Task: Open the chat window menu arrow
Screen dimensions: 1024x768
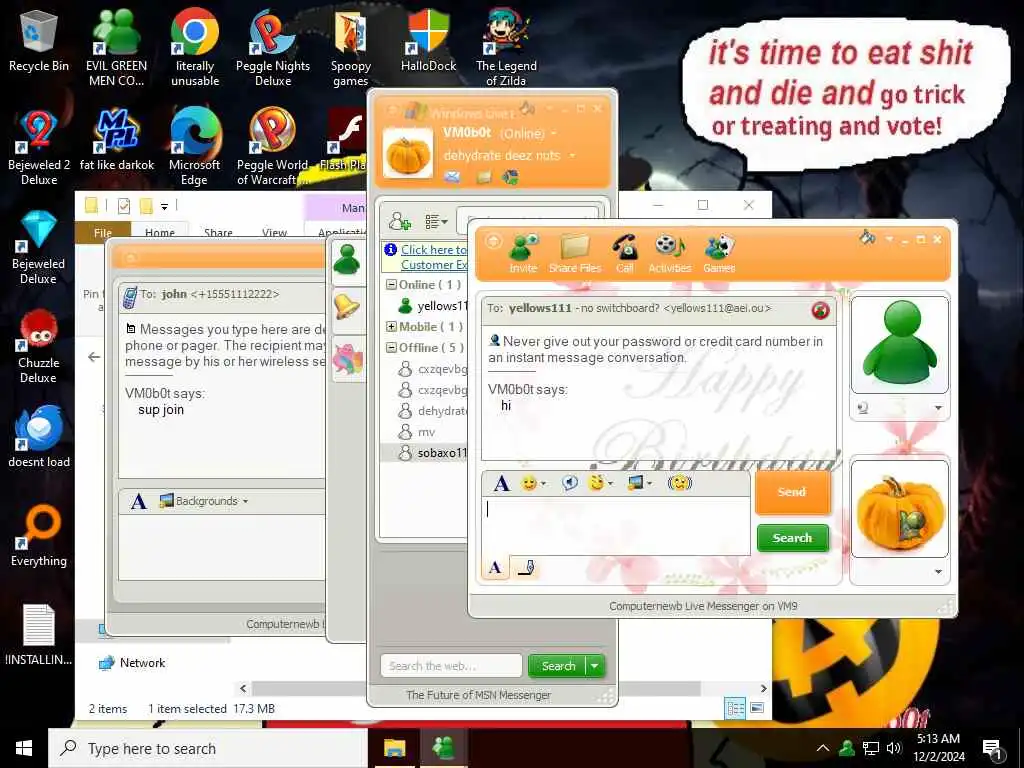Action: click(x=889, y=239)
